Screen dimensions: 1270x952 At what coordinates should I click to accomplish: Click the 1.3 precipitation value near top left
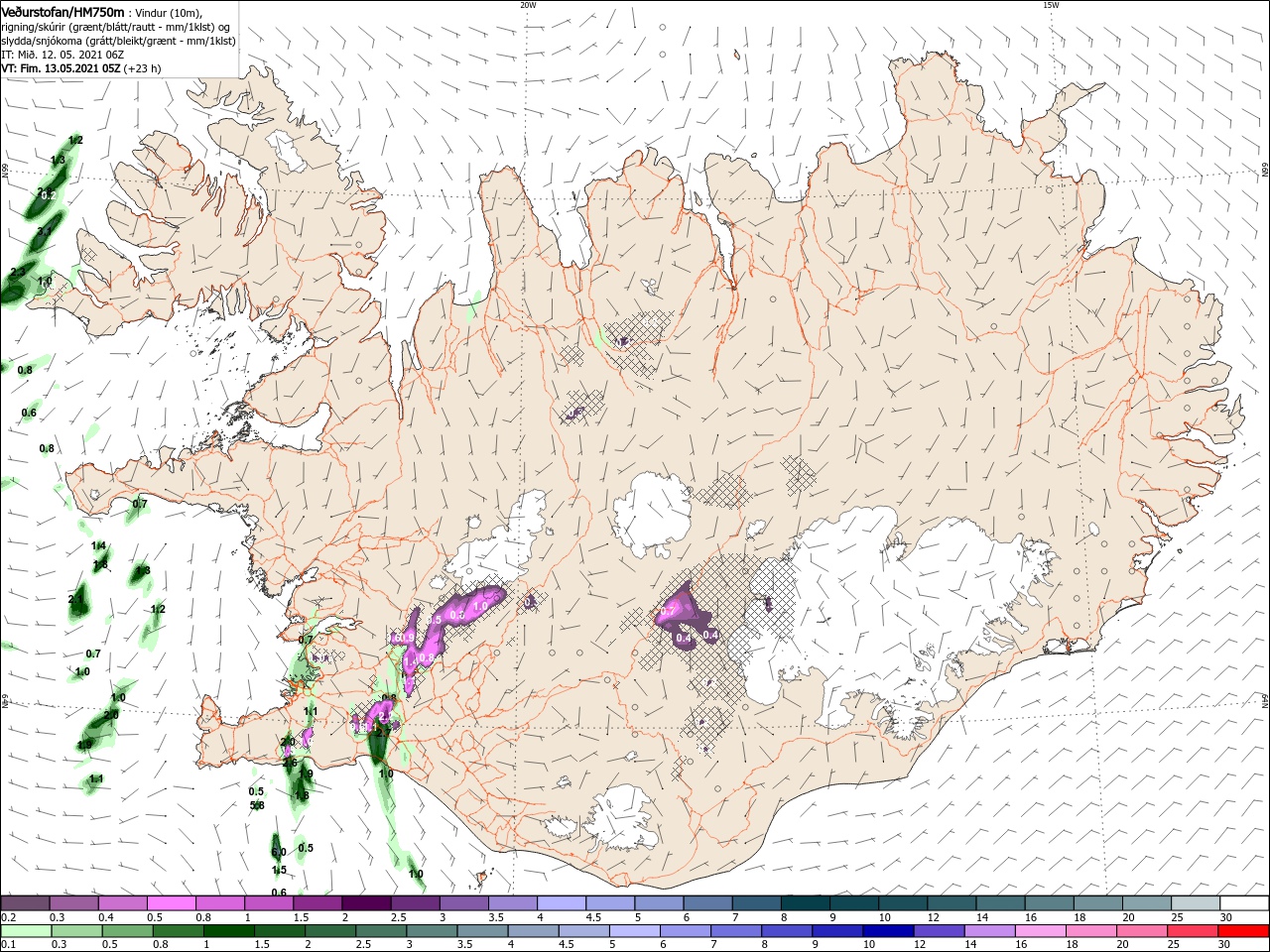tap(58, 160)
